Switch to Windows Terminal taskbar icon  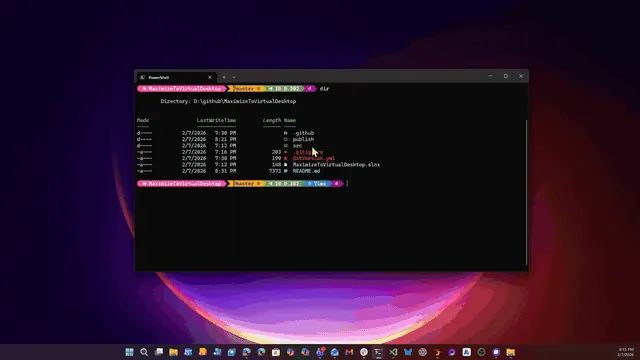[x=378, y=352]
